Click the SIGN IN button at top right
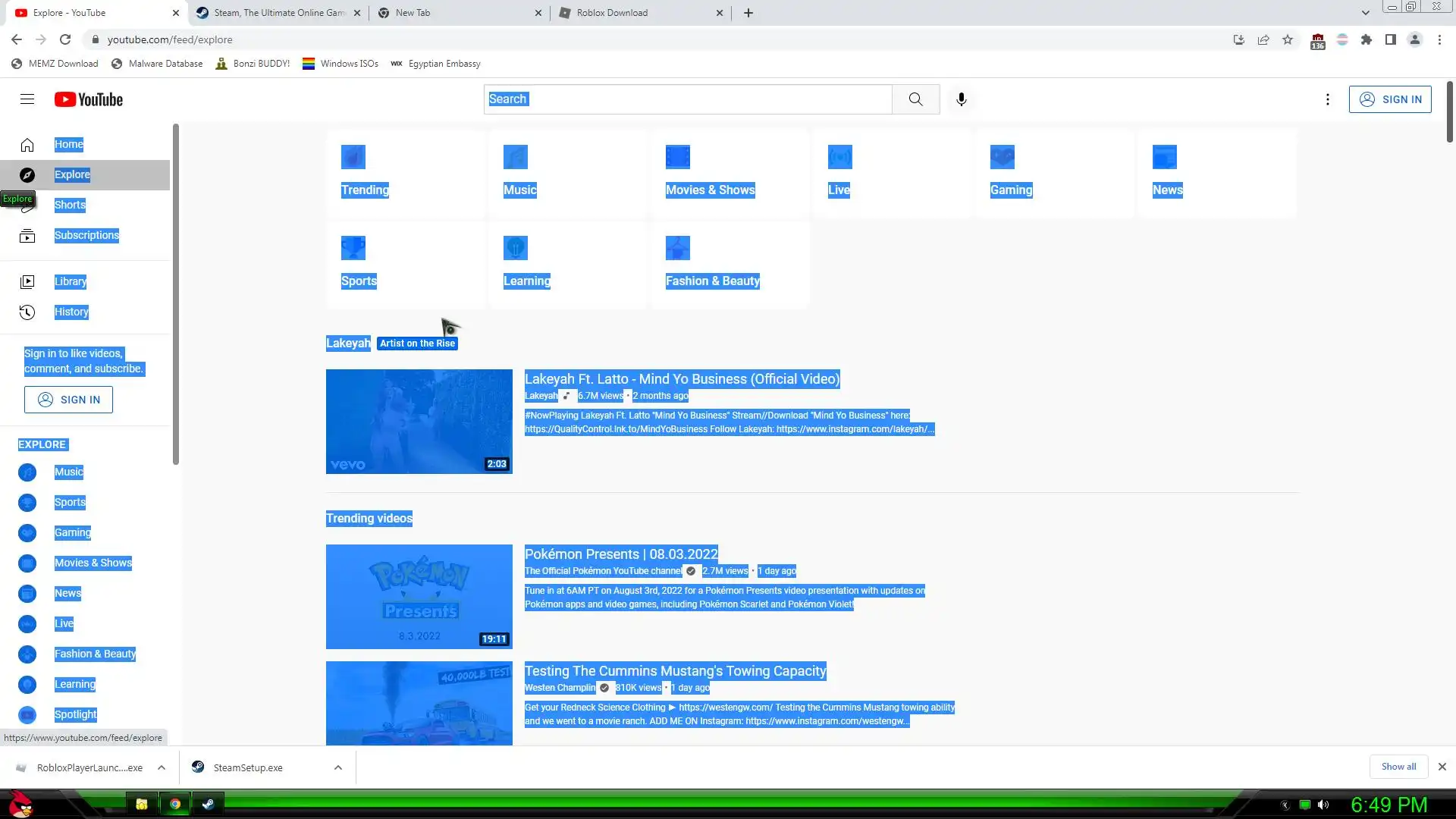 (1389, 99)
